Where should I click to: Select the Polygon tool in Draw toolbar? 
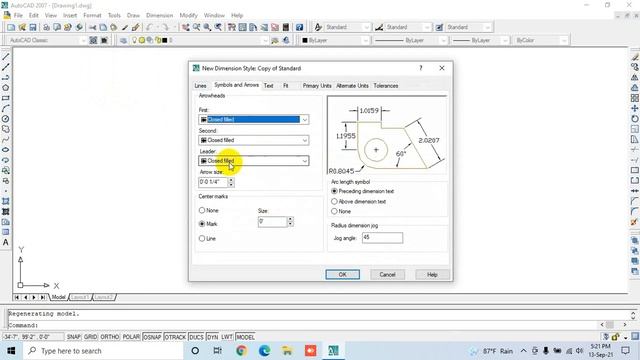coord(6,88)
